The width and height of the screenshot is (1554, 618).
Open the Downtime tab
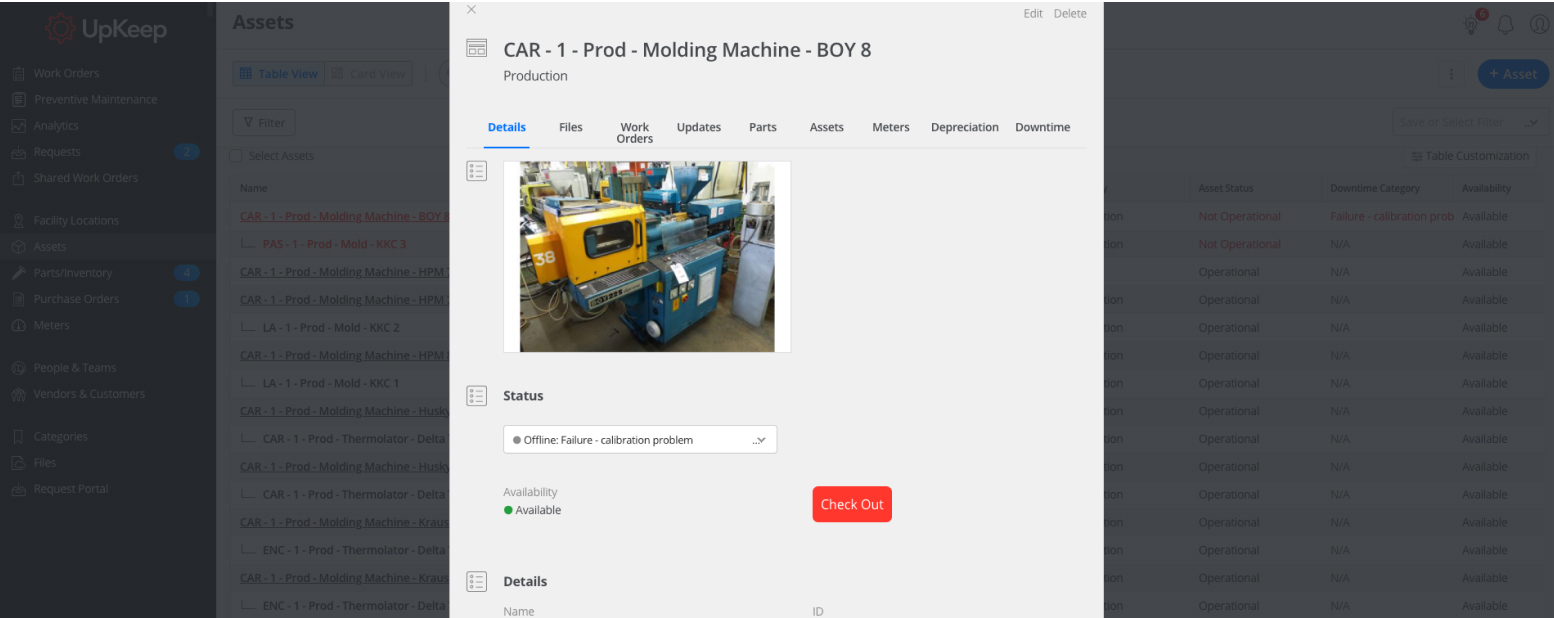pyautogui.click(x=1043, y=127)
